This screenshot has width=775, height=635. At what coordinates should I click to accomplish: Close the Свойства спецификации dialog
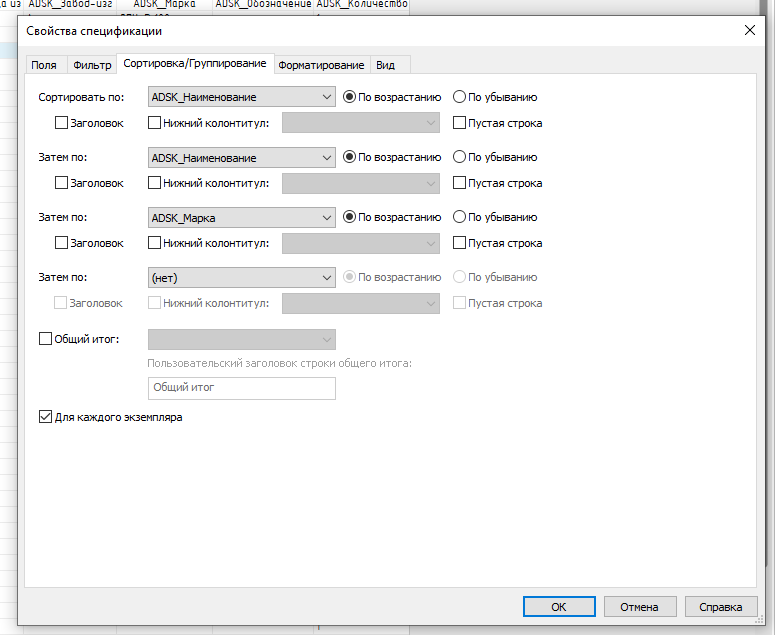[x=750, y=31]
